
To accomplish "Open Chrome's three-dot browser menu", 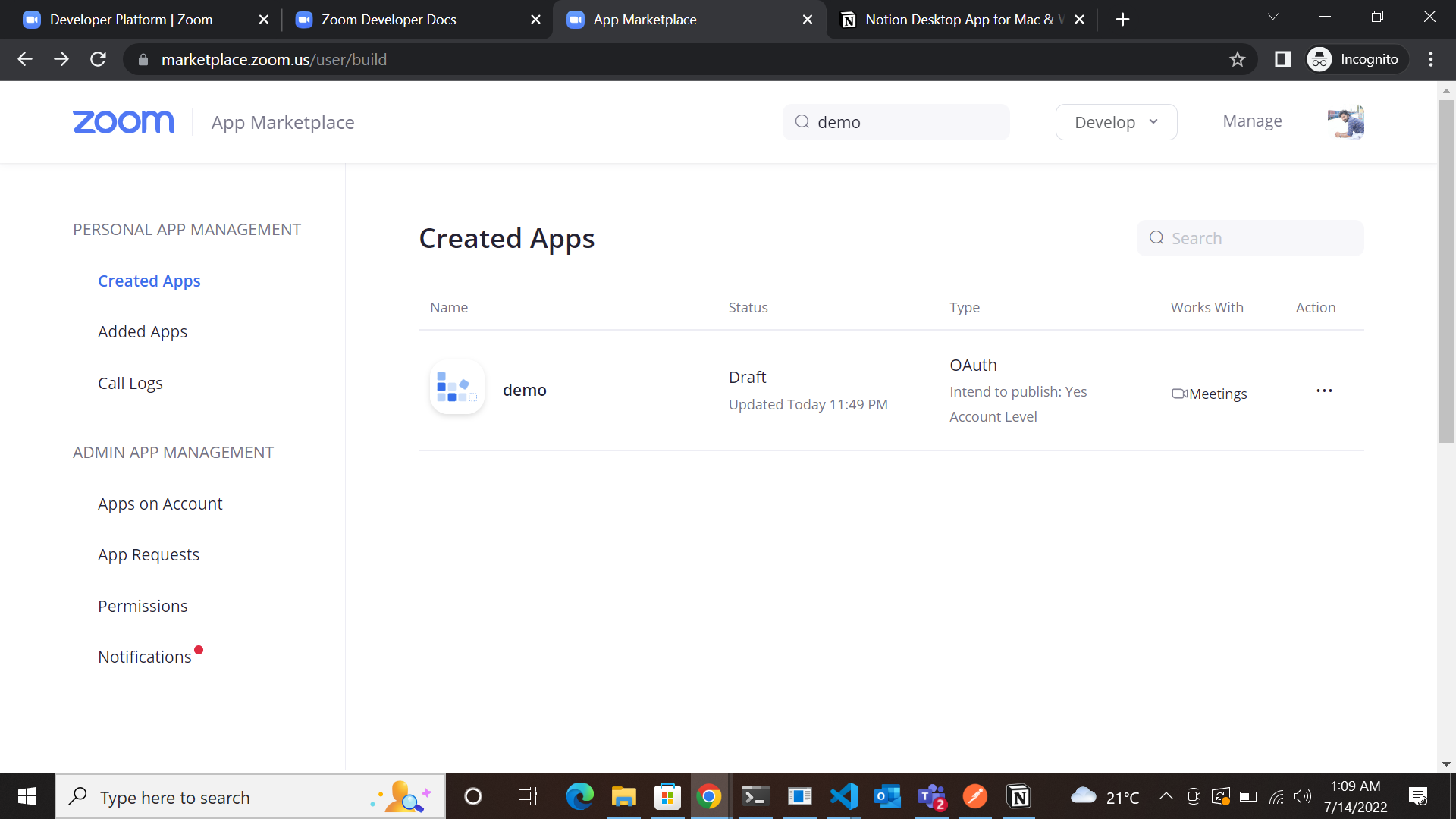I will coord(1432,59).
